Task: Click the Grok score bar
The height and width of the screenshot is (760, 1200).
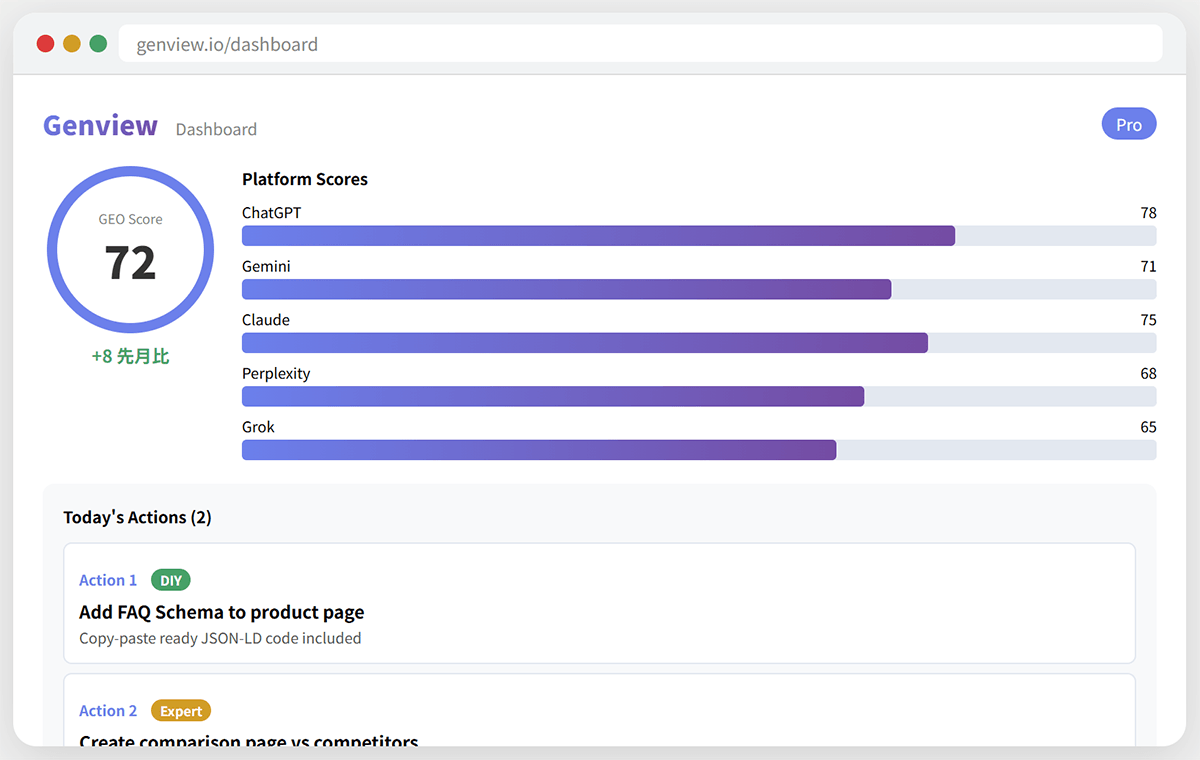Action: pyautogui.click(x=698, y=450)
